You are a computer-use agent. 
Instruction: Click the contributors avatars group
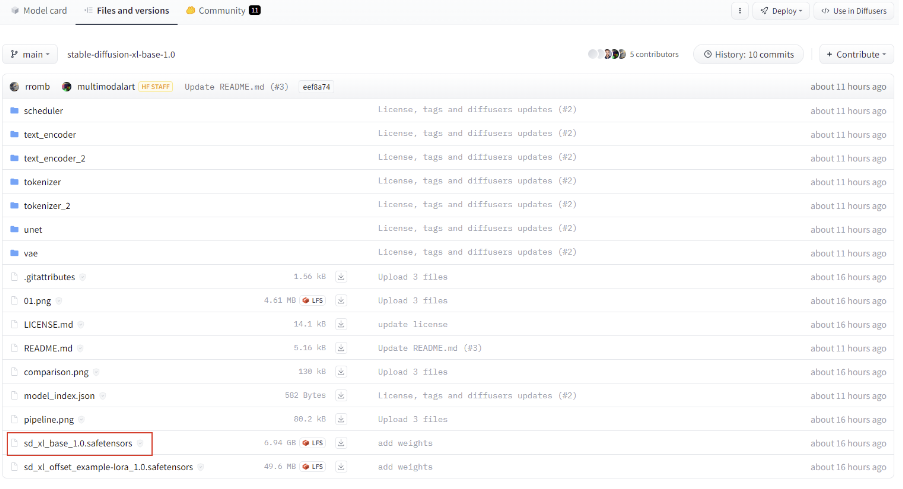point(607,54)
